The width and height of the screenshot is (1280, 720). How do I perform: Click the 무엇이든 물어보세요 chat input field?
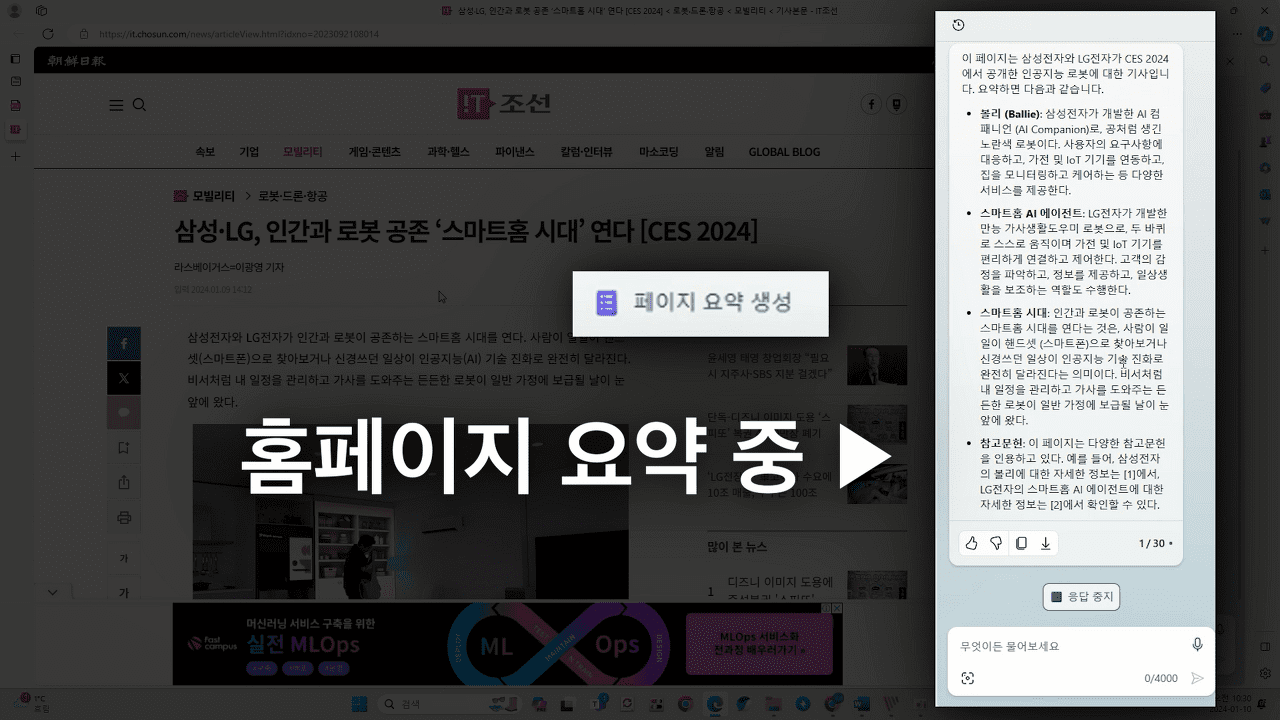point(1060,645)
